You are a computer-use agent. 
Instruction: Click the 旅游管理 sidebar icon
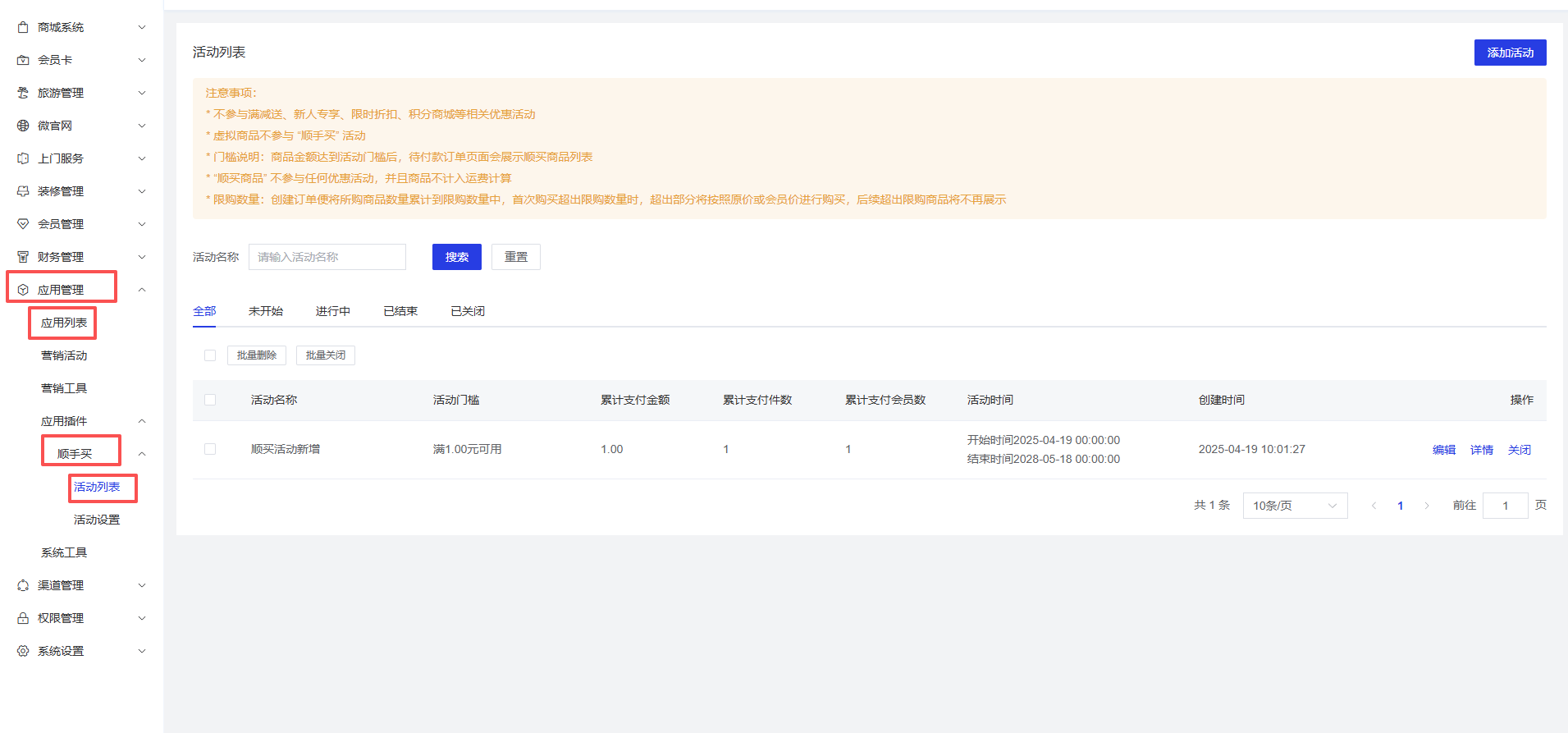coord(23,93)
